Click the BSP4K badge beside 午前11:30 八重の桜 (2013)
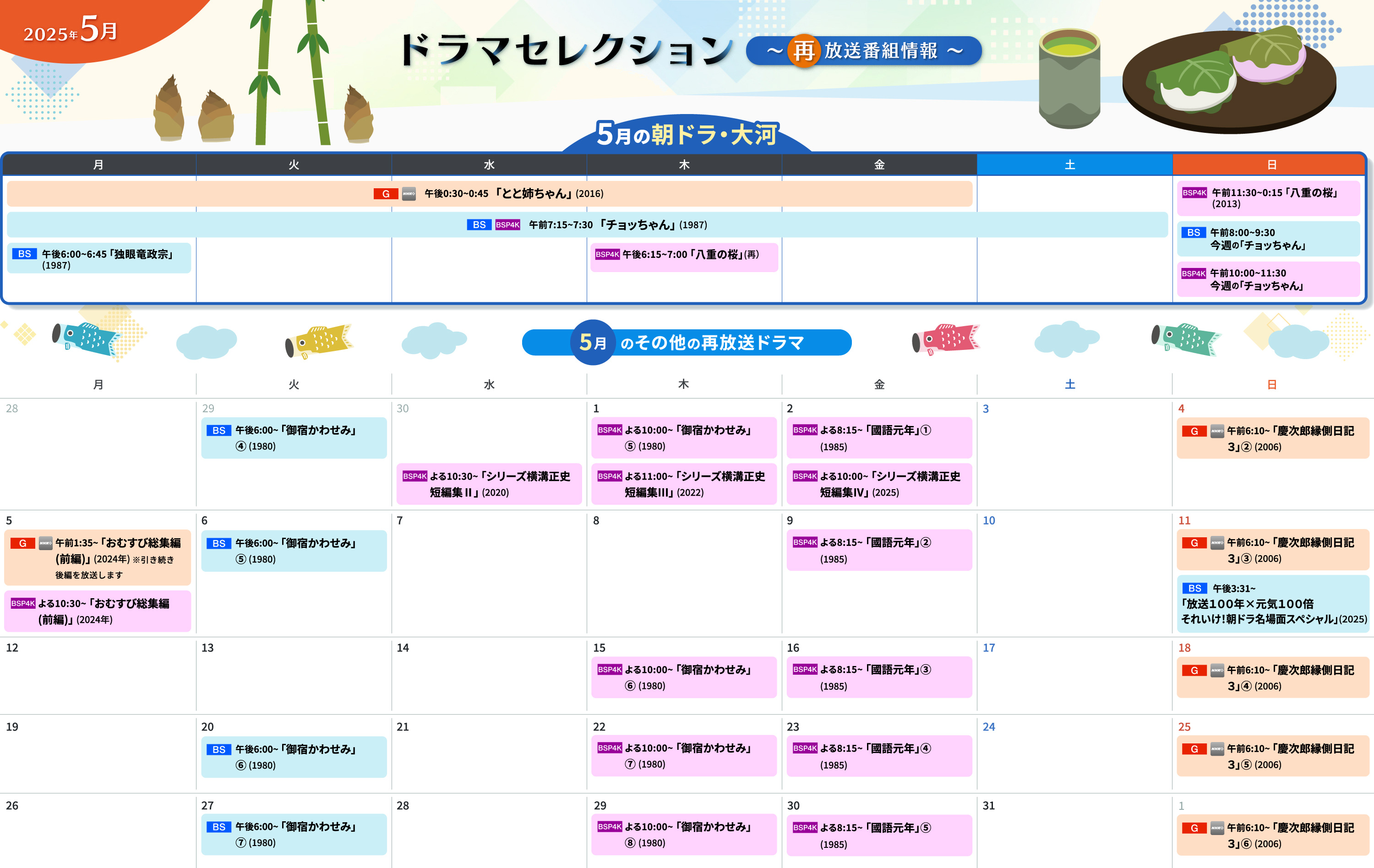Viewport: 1374px width, 868px height. [x=1194, y=193]
